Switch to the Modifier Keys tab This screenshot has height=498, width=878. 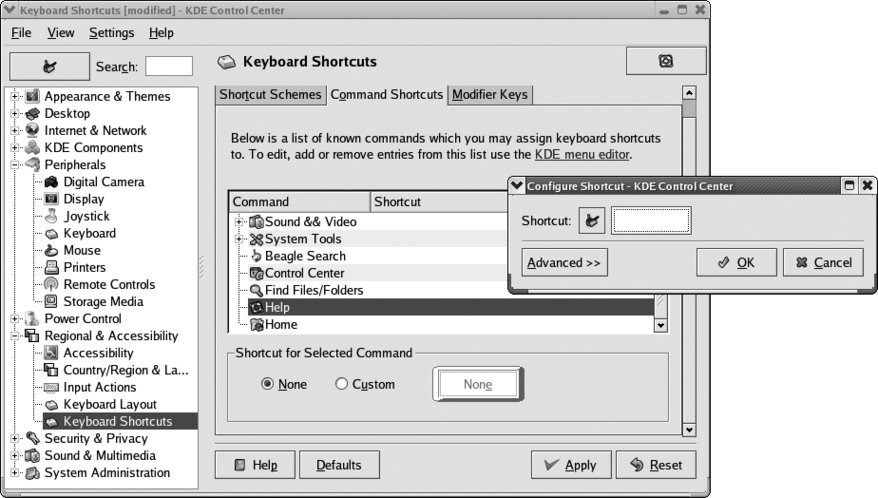tap(490, 94)
